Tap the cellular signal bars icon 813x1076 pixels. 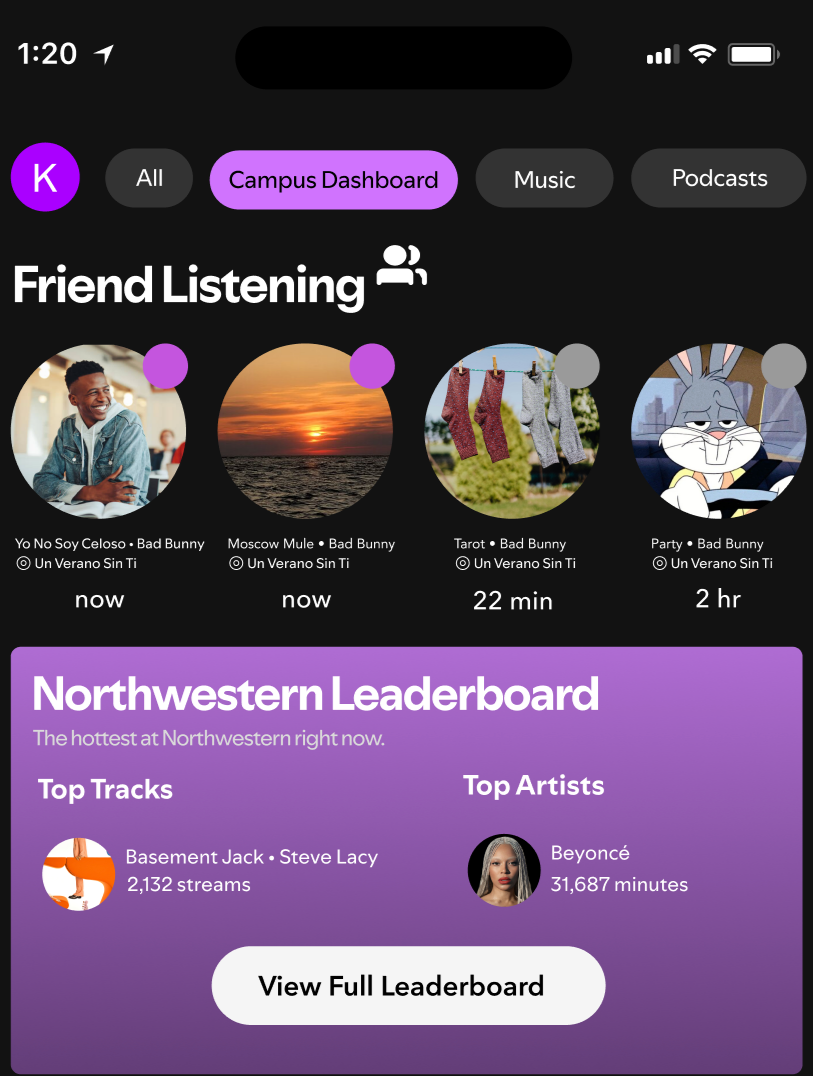click(663, 54)
